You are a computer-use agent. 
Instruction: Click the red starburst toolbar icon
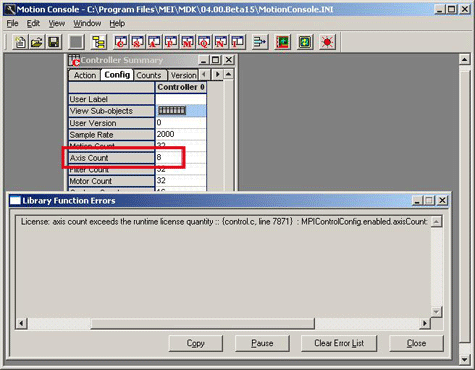point(327,42)
